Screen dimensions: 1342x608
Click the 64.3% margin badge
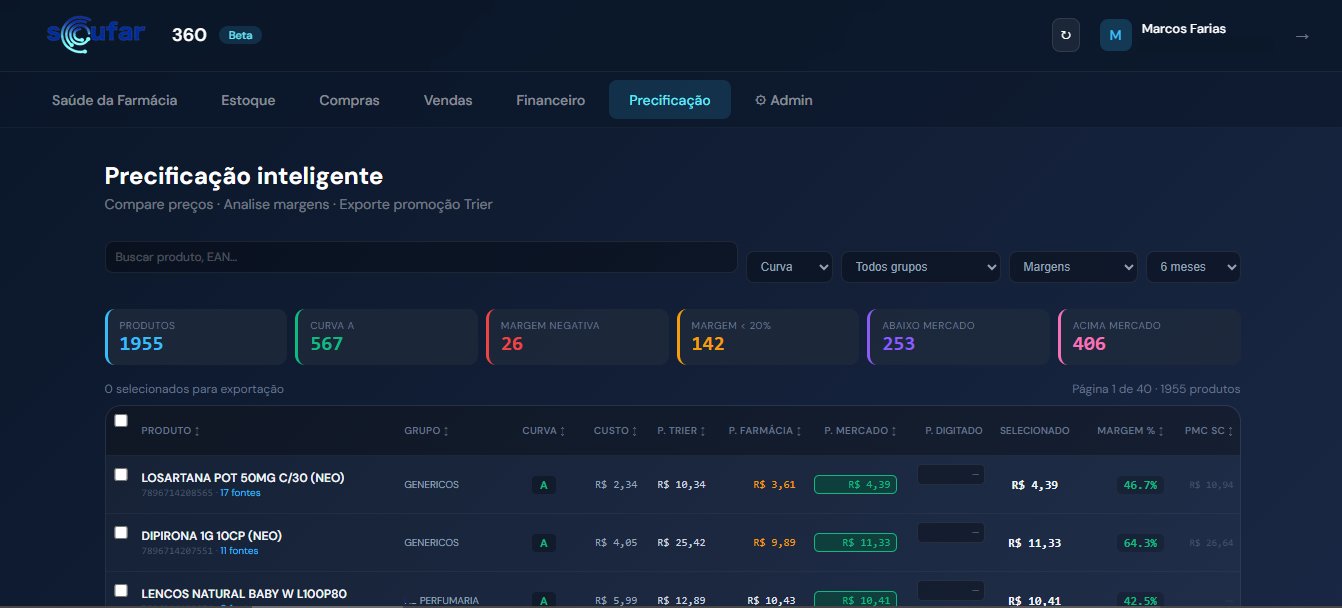(1140, 543)
